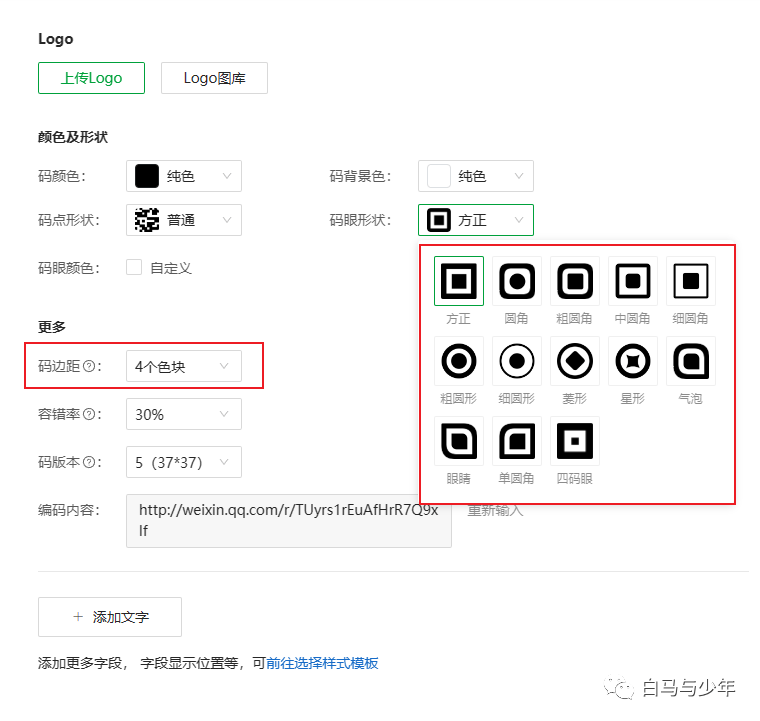The height and width of the screenshot is (721, 760).
Task: Pick the 菱形 diamond eye shape
Action: (x=575, y=361)
